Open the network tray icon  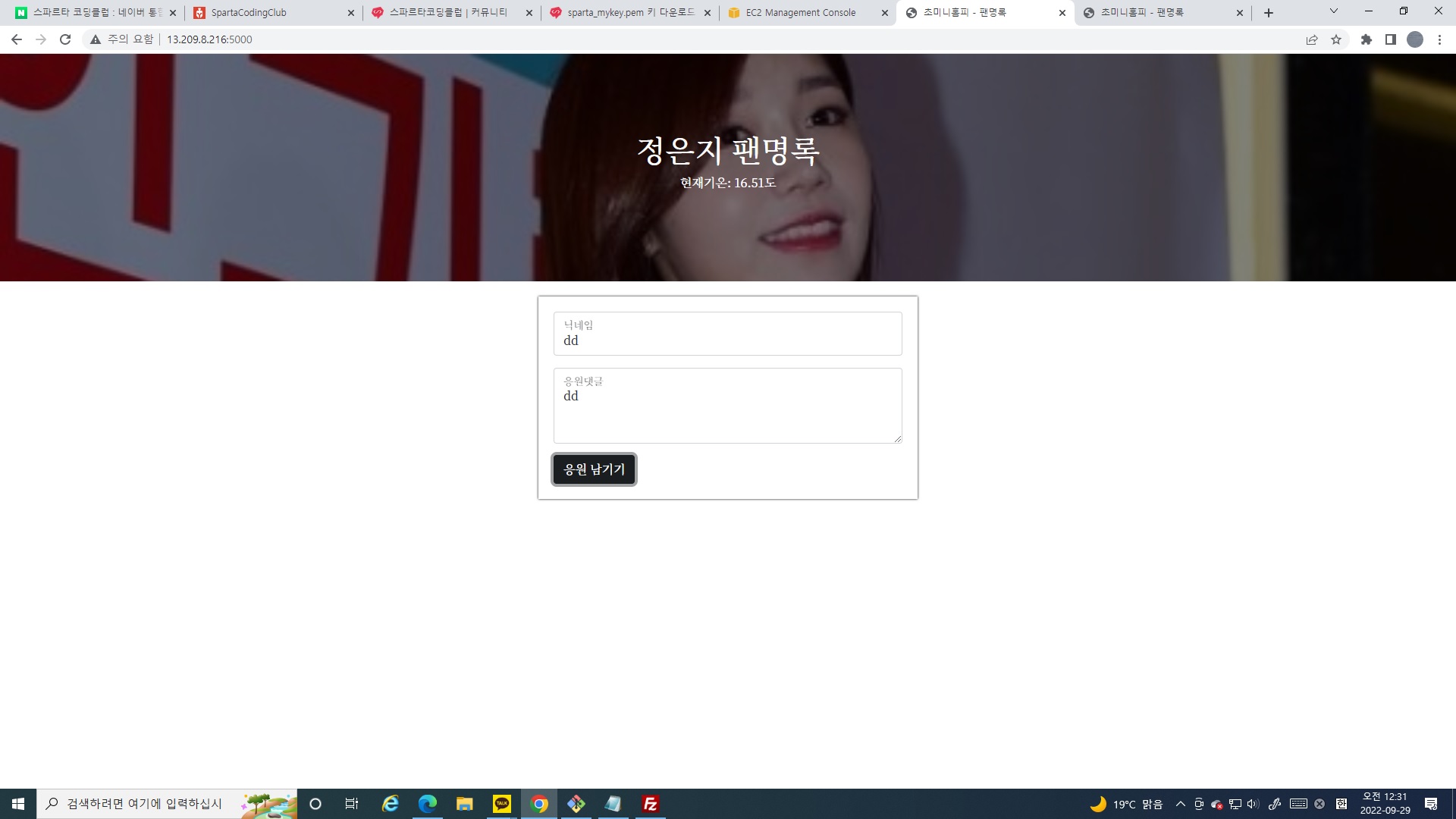pyautogui.click(x=1235, y=804)
